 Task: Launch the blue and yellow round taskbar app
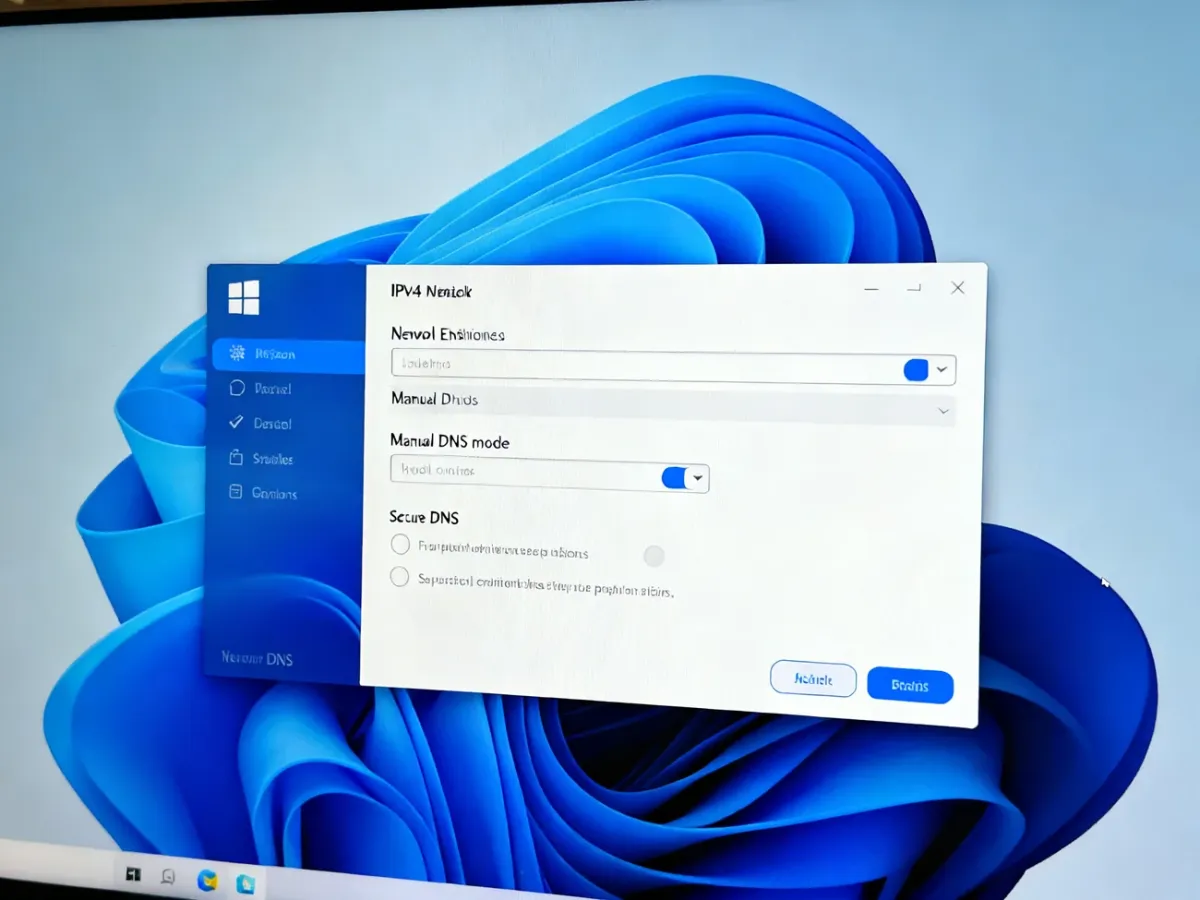[x=207, y=880]
